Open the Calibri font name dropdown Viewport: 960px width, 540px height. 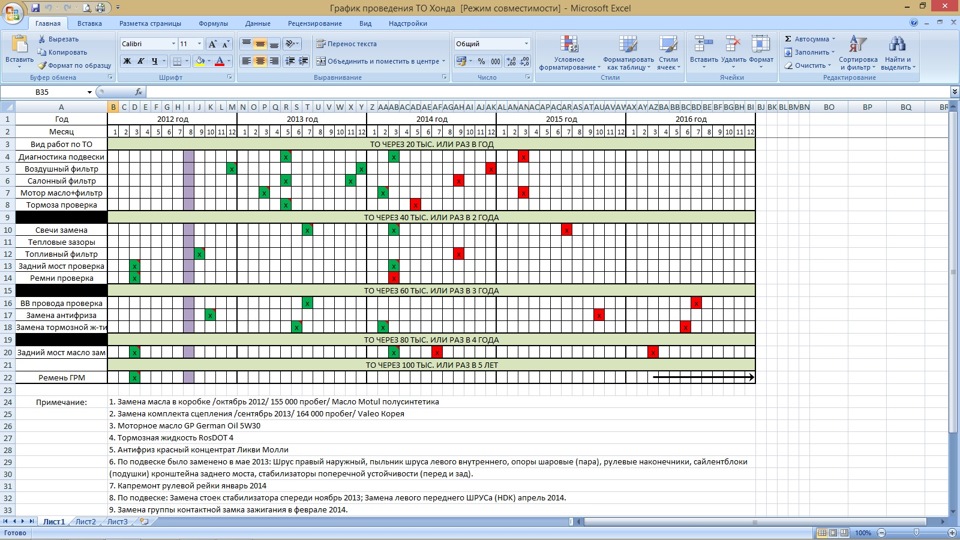pyautogui.click(x=173, y=44)
